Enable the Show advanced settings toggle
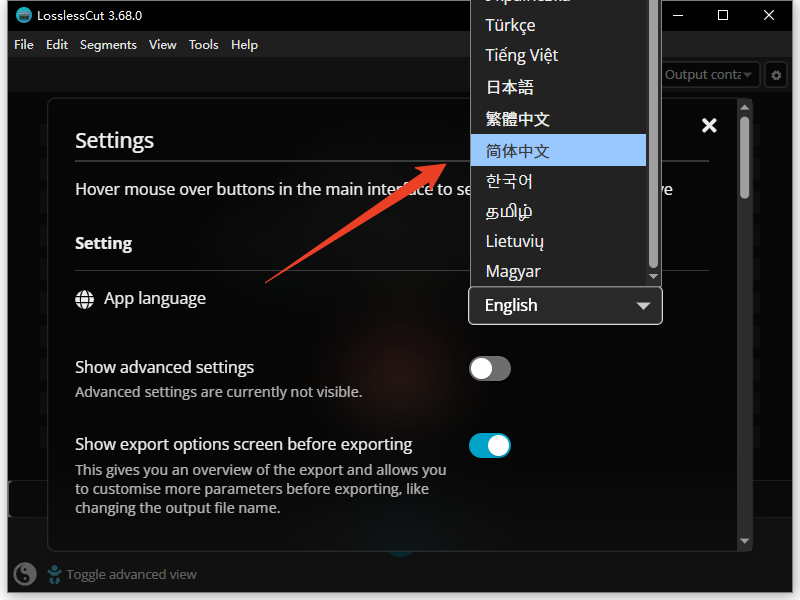Image resolution: width=800 pixels, height=600 pixels. (x=490, y=369)
